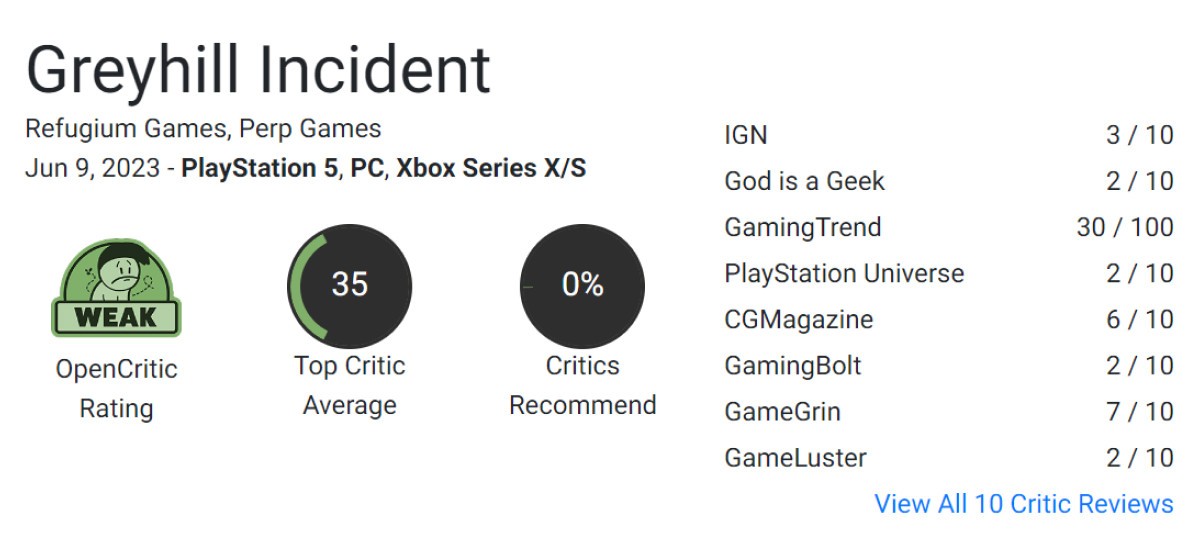Click GameGrin's 7 / 10 score
The height and width of the screenshot is (560, 1200).
tap(1140, 411)
